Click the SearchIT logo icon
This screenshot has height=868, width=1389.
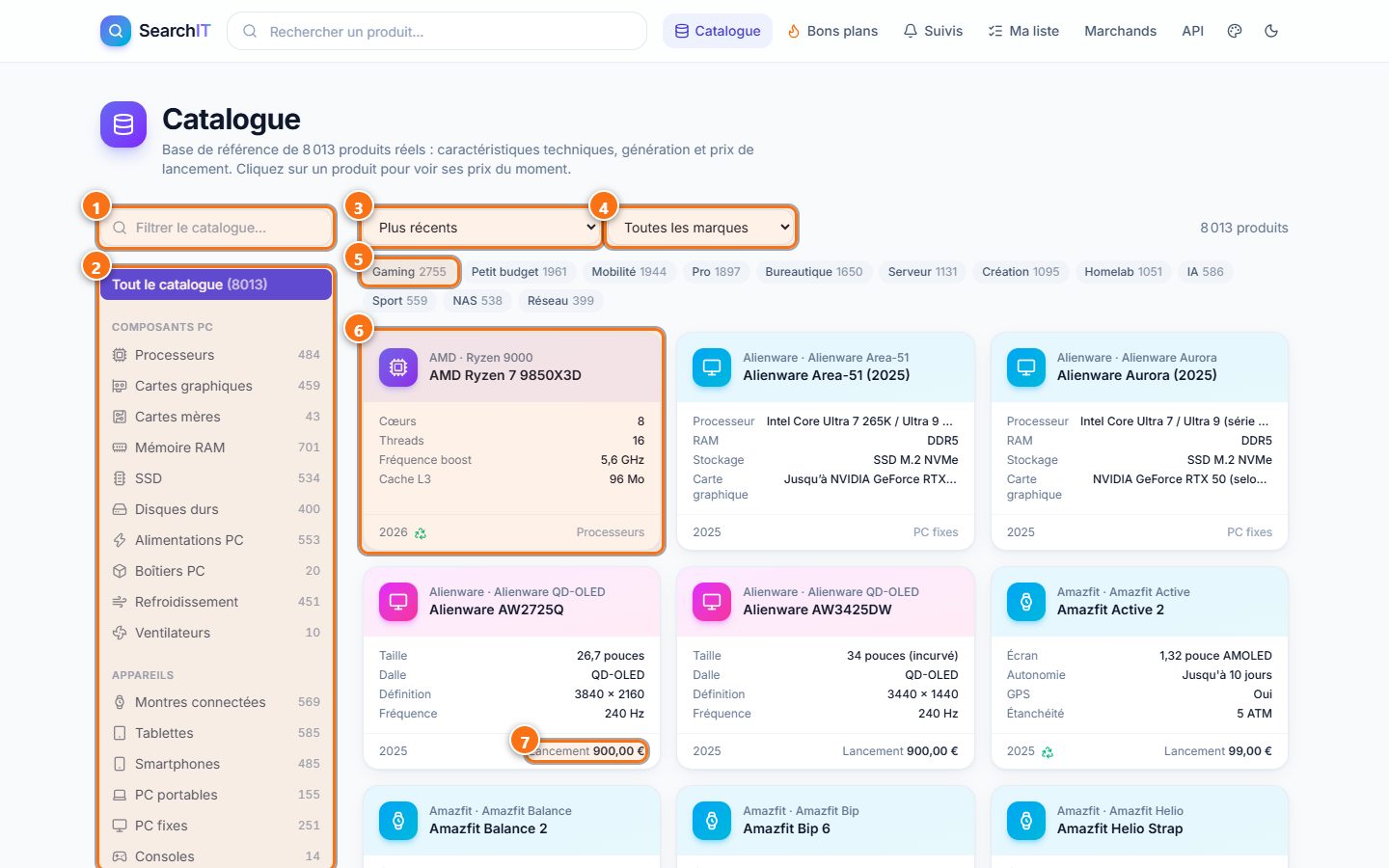click(116, 31)
